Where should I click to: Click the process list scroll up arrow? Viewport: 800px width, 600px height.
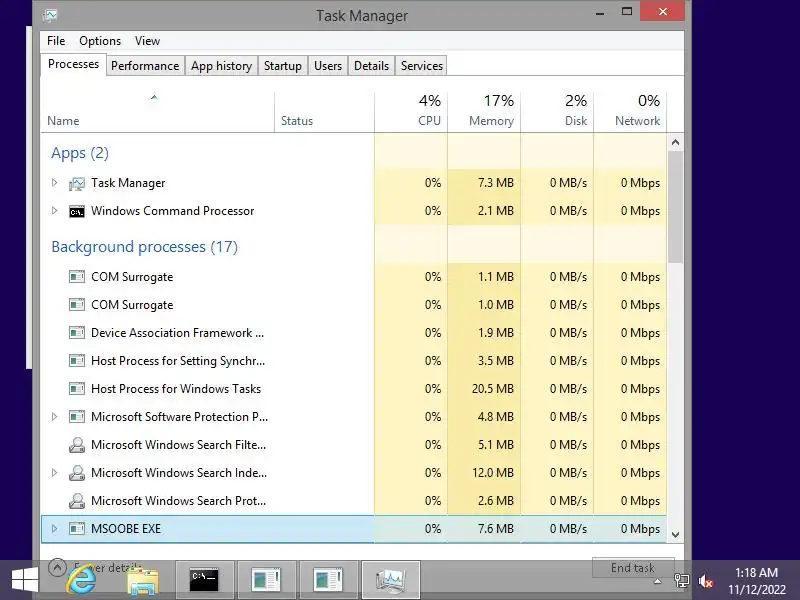click(x=676, y=142)
